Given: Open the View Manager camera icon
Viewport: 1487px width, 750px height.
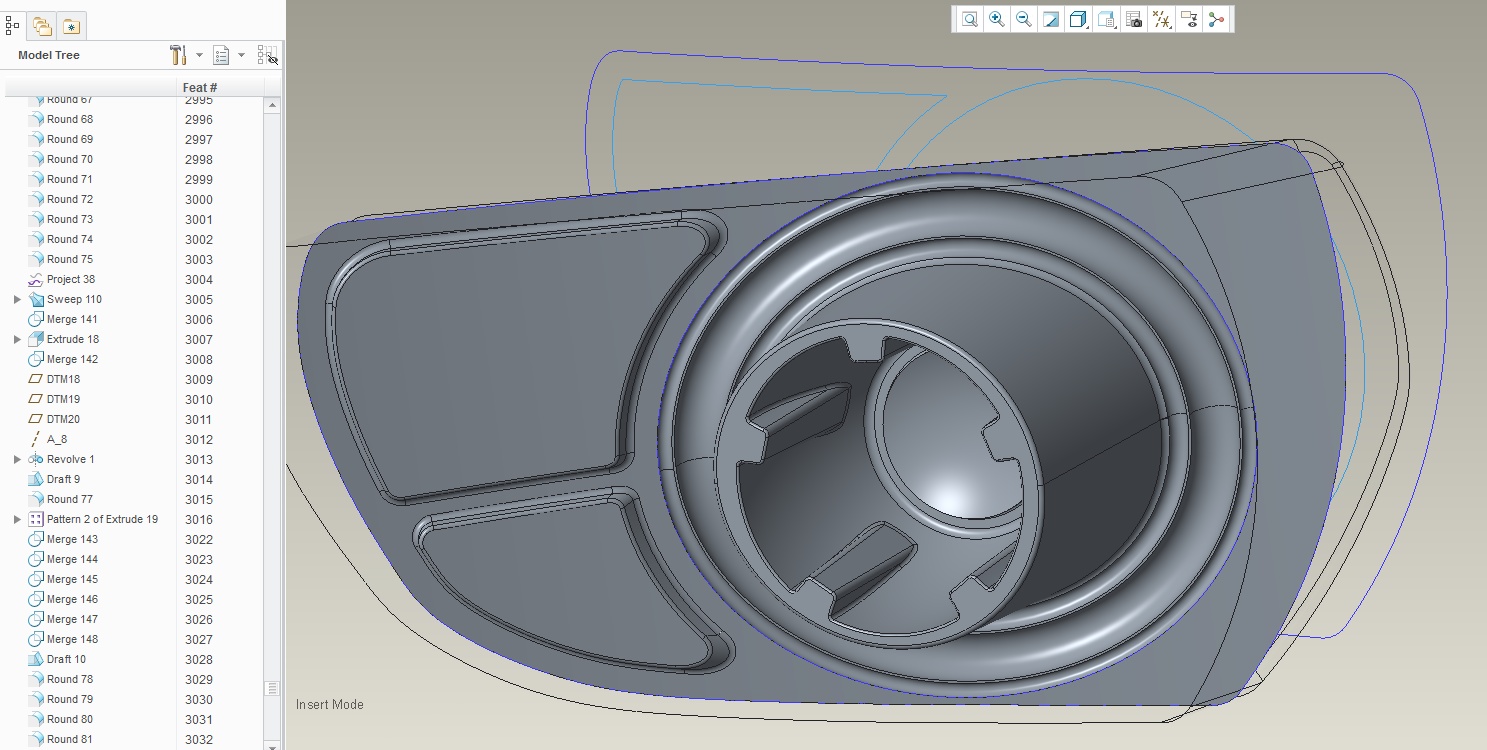Looking at the screenshot, I should 1134,19.
